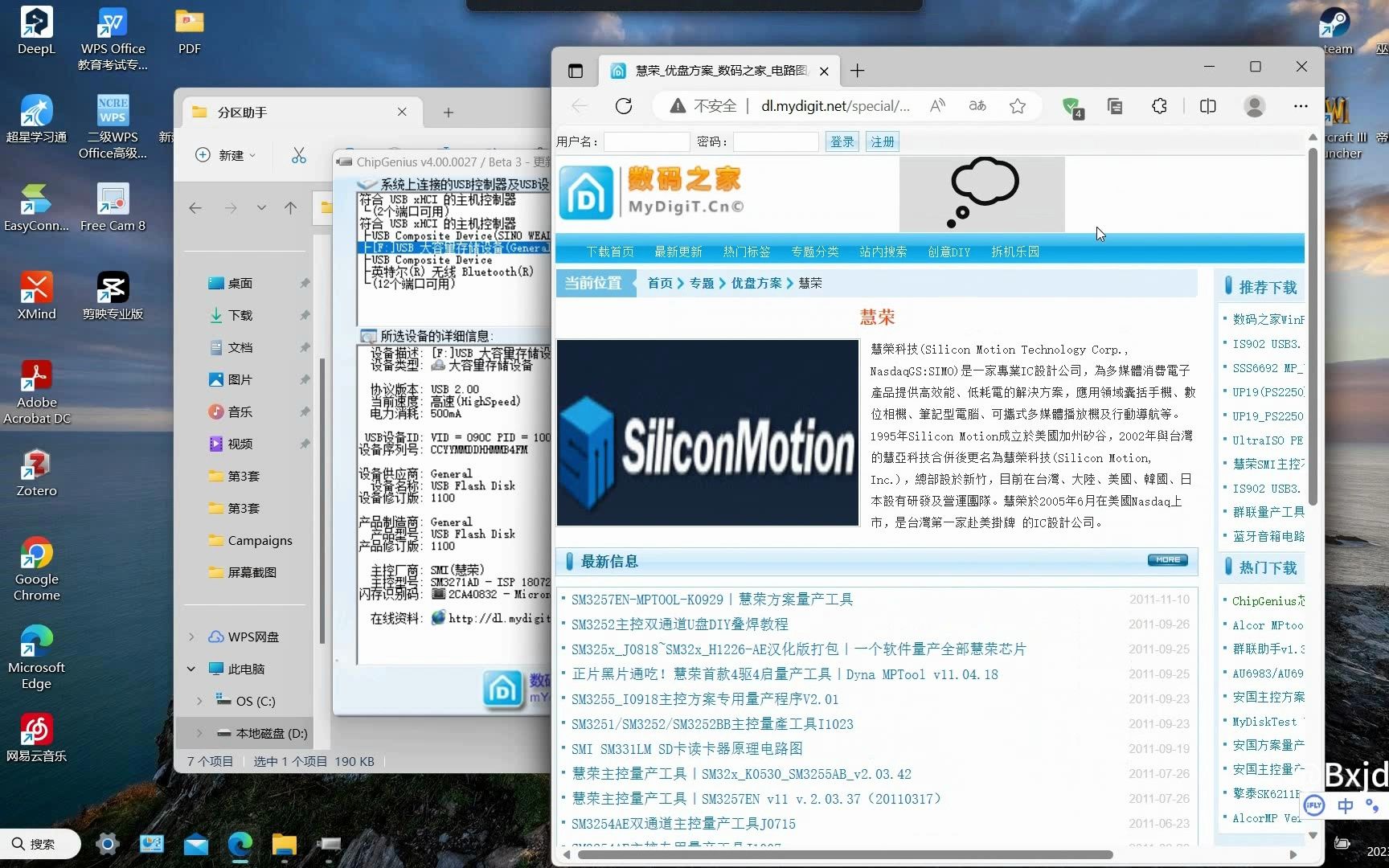1389x868 pixels.
Task: Click the MORE button beside 最新信息
Action: [x=1167, y=559]
